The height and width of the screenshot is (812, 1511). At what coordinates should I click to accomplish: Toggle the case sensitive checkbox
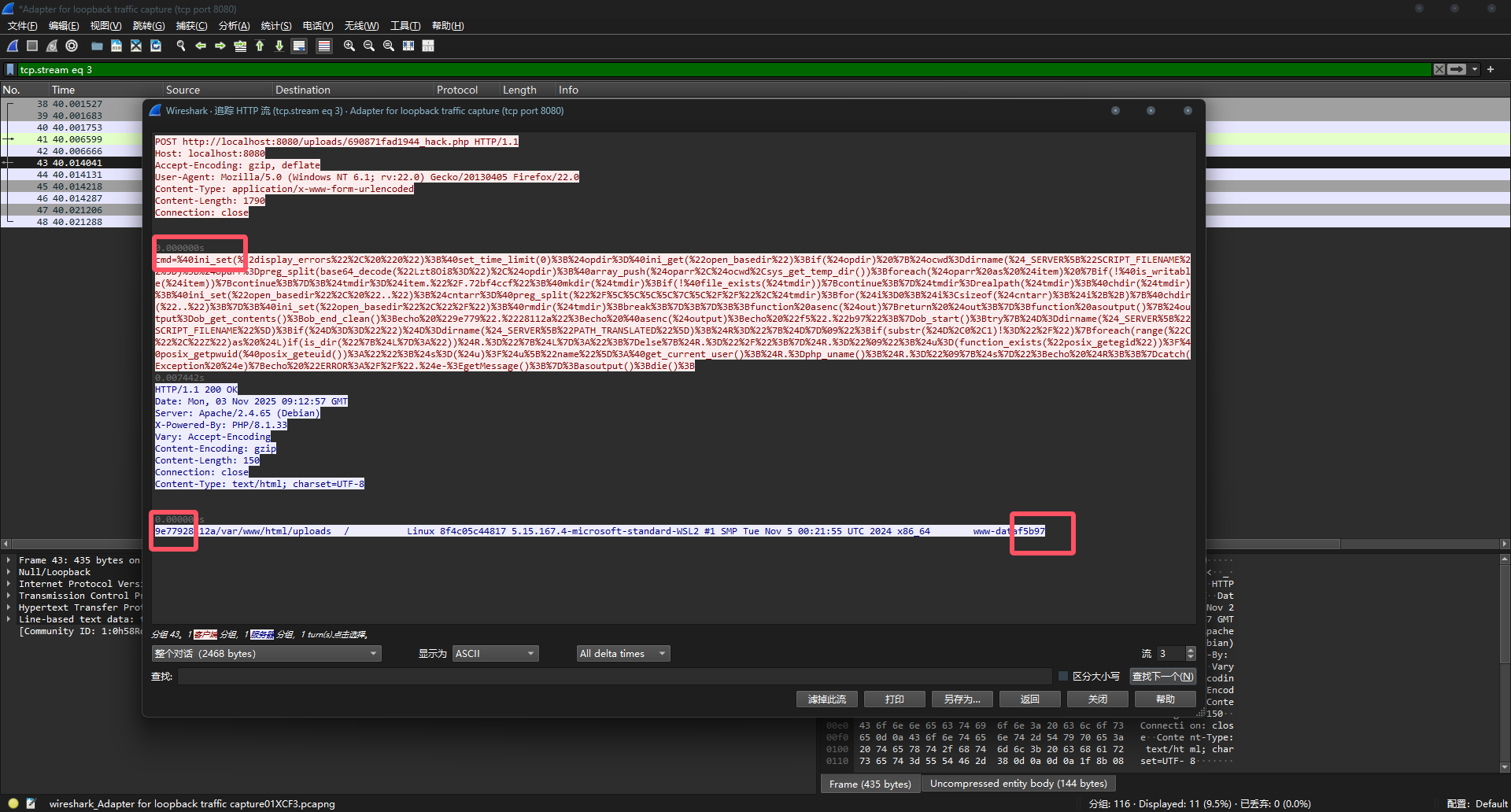coord(1063,676)
